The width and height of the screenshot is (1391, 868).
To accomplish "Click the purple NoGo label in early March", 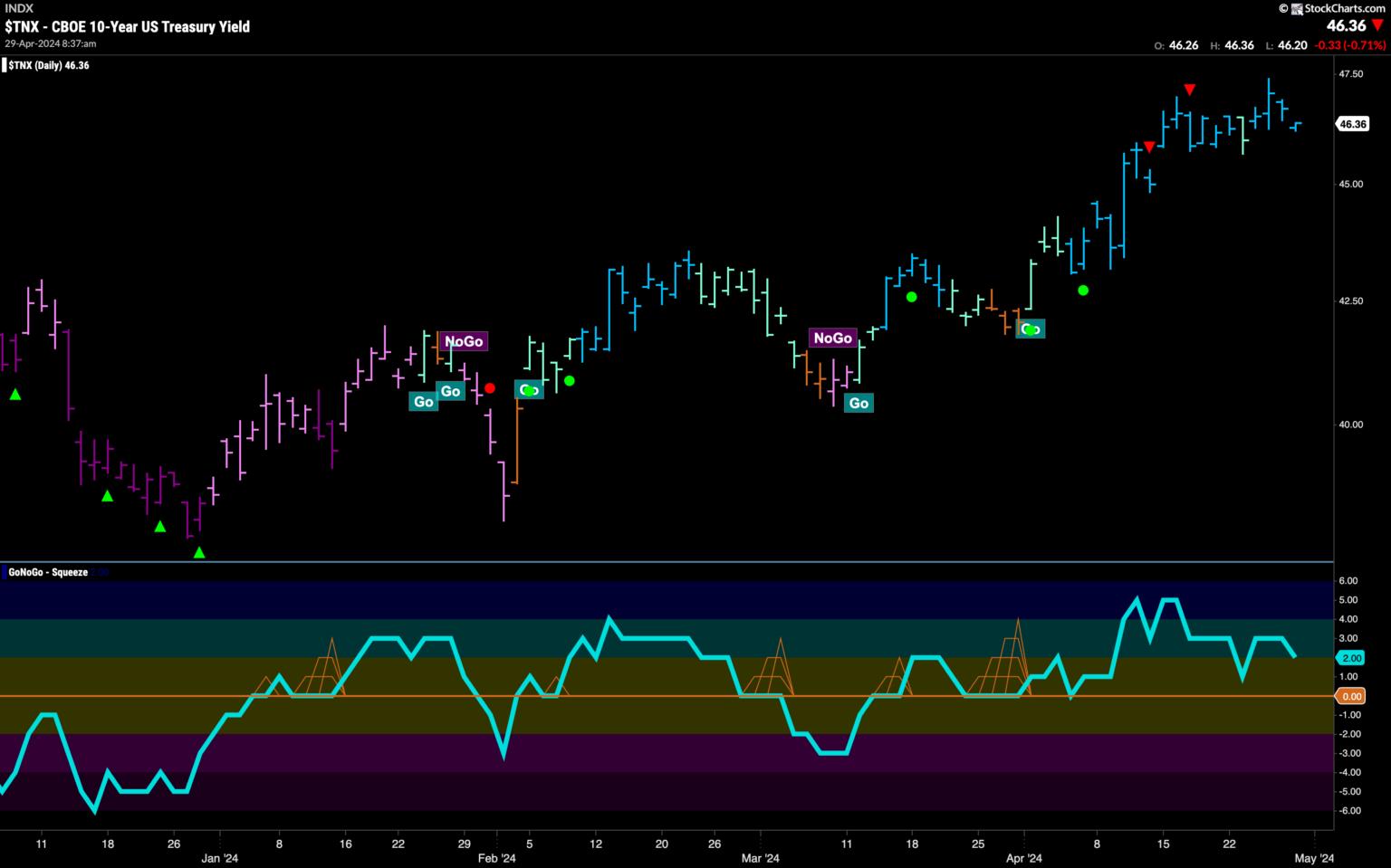I will [x=832, y=338].
